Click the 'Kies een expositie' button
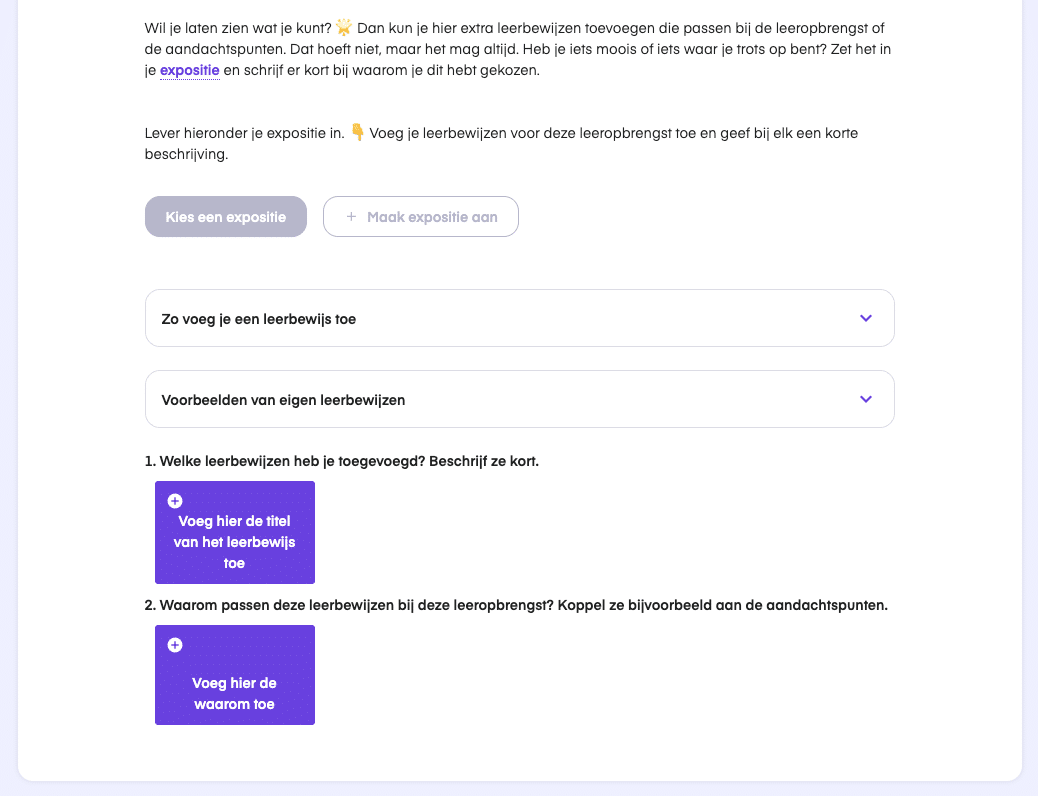Viewport: 1038px width, 796px height. (x=226, y=217)
